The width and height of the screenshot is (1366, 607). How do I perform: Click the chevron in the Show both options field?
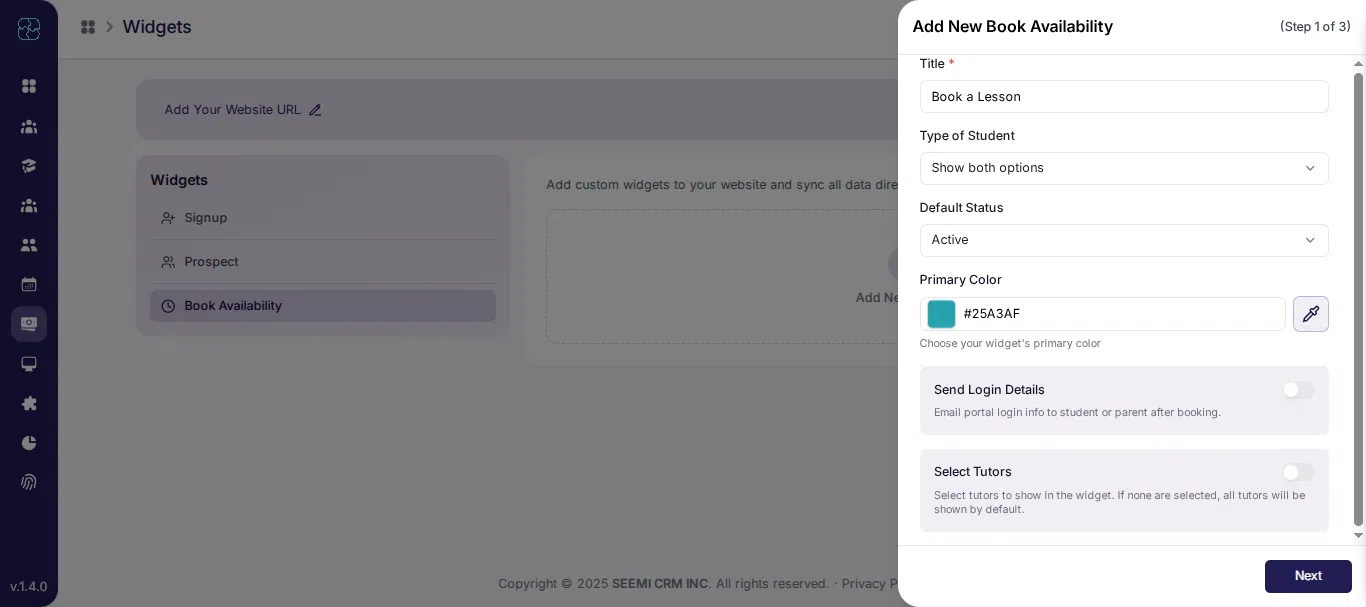click(x=1310, y=168)
